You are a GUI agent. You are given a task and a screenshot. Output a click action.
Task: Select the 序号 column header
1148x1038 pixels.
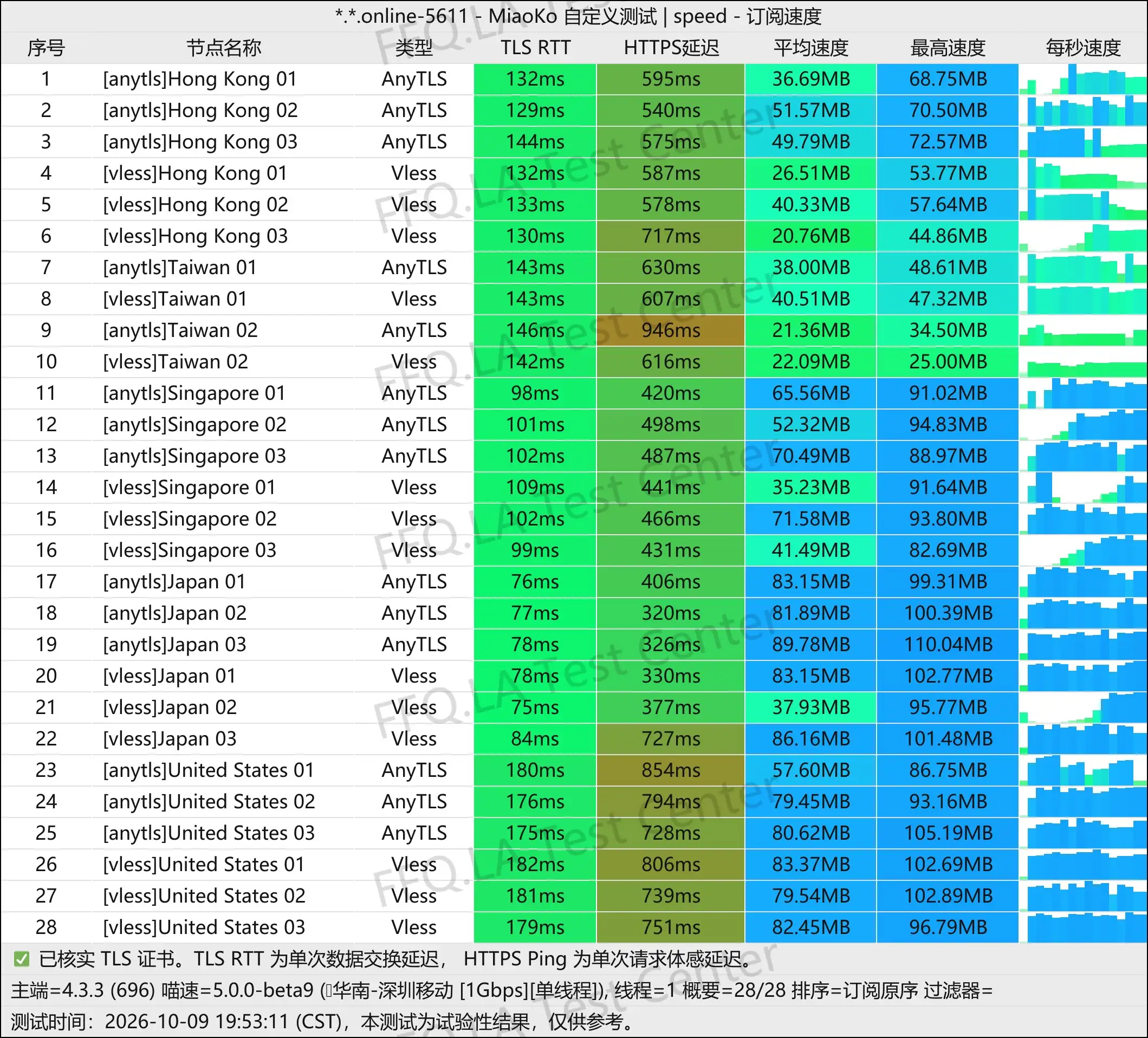[46, 48]
